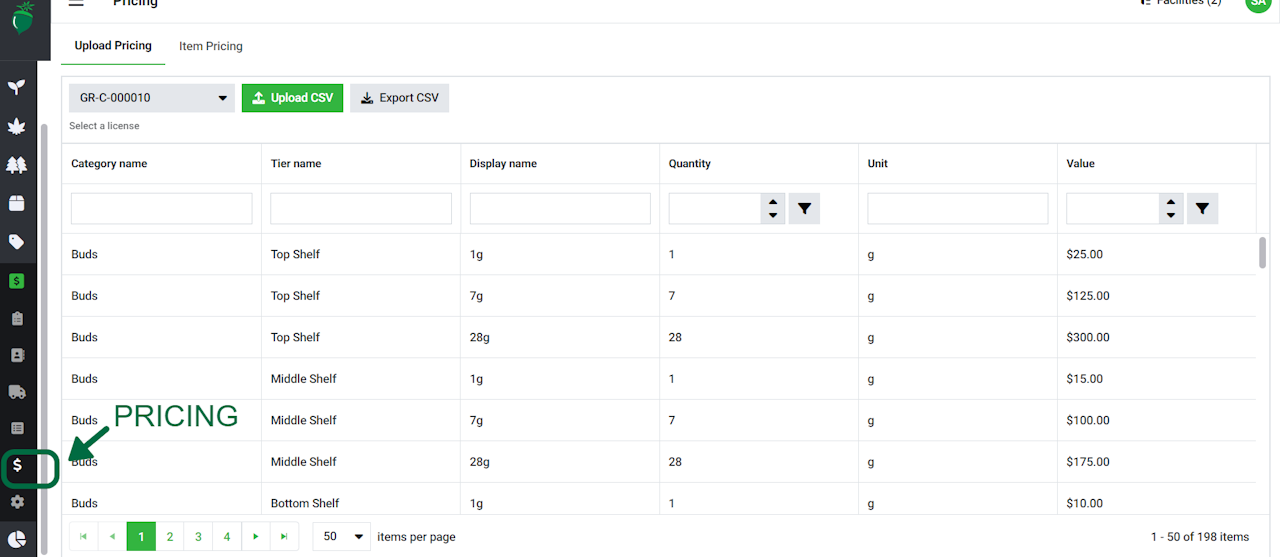Click the pie chart reports icon
Image resolution: width=1280 pixels, height=557 pixels.
pyautogui.click(x=17, y=538)
